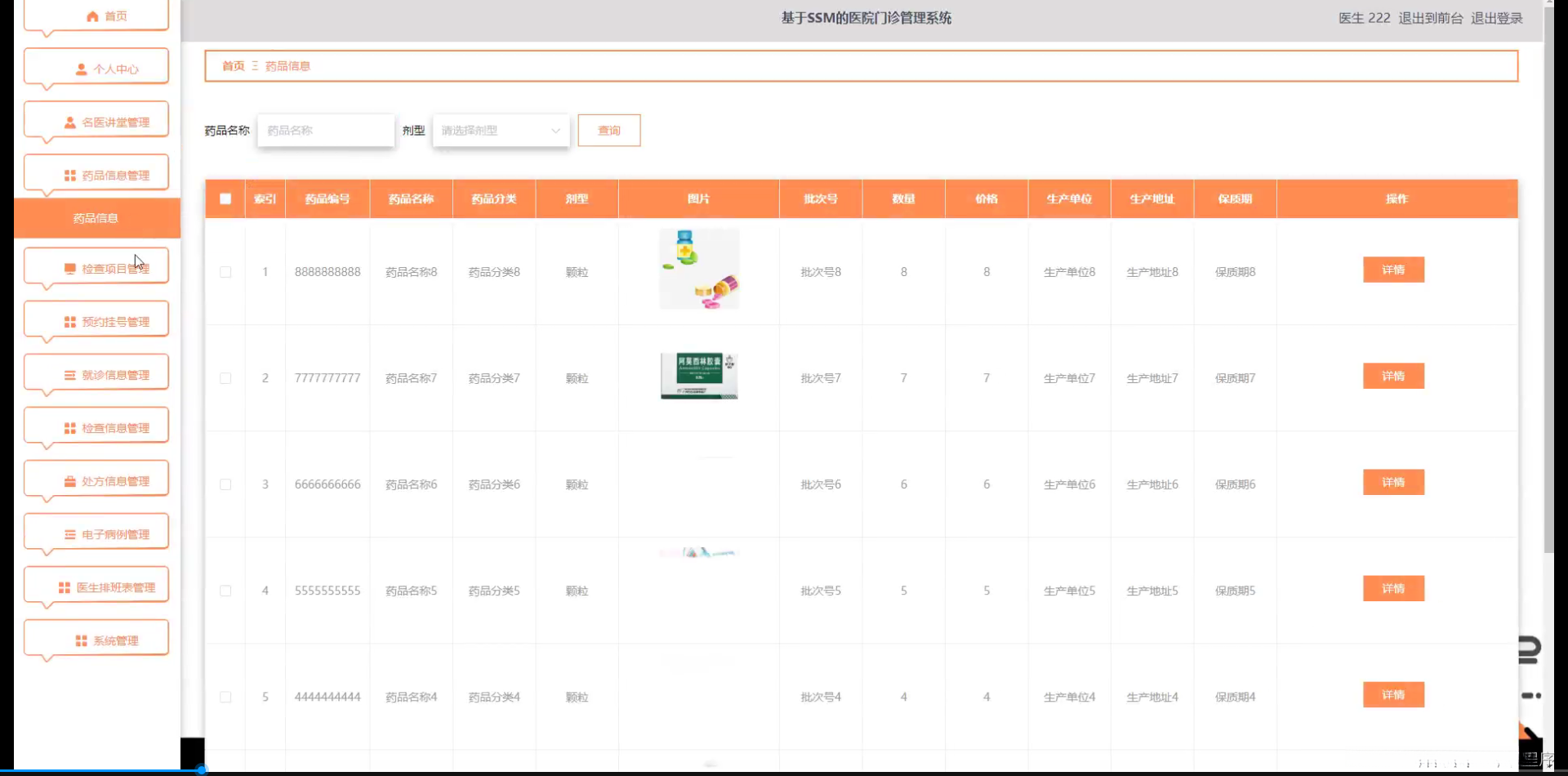Expand 电子病例管理 menu
Image resolution: width=1568 pixels, height=776 pixels.
pyautogui.click(x=96, y=533)
